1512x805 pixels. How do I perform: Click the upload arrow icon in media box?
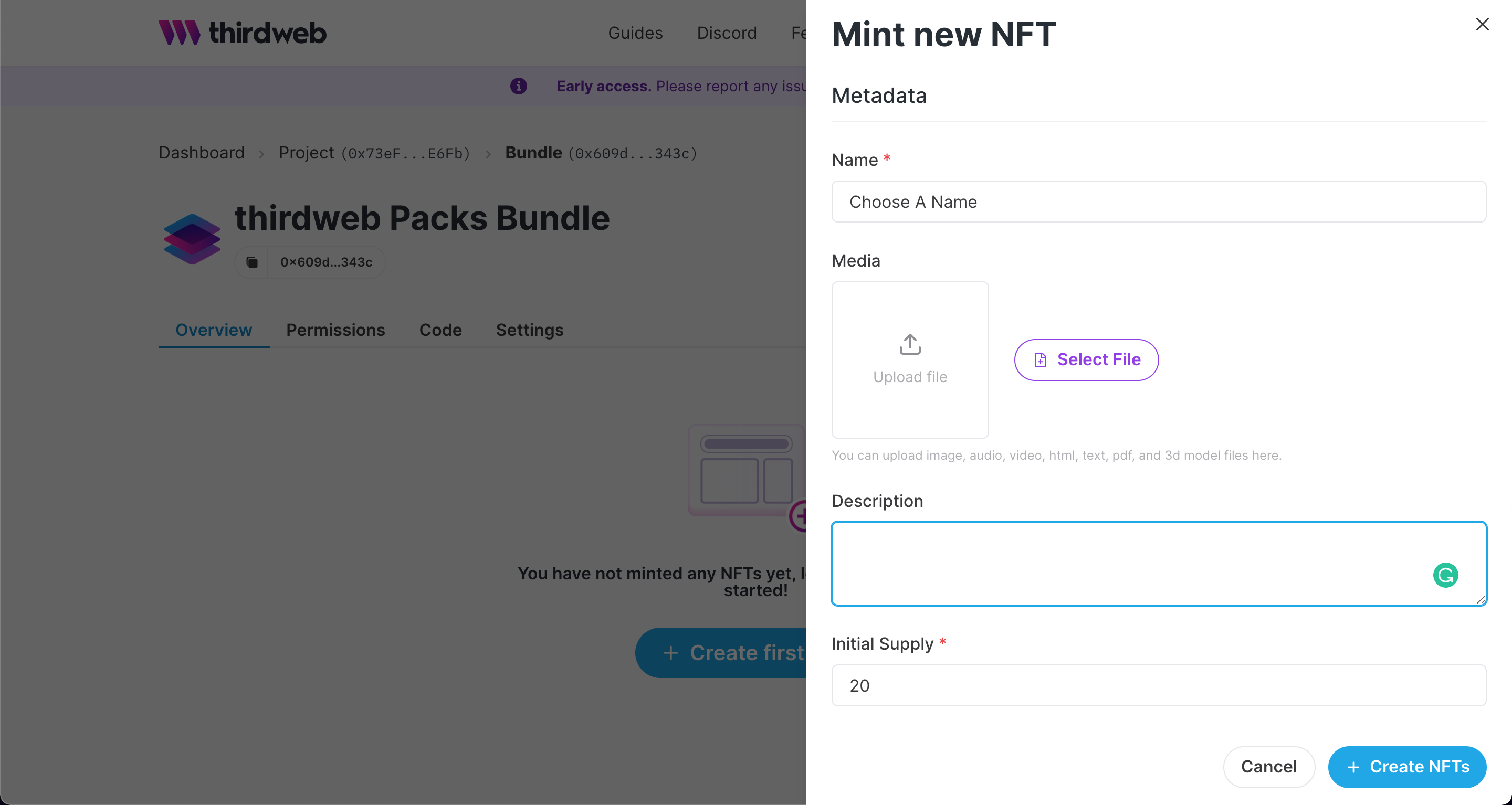click(x=910, y=344)
